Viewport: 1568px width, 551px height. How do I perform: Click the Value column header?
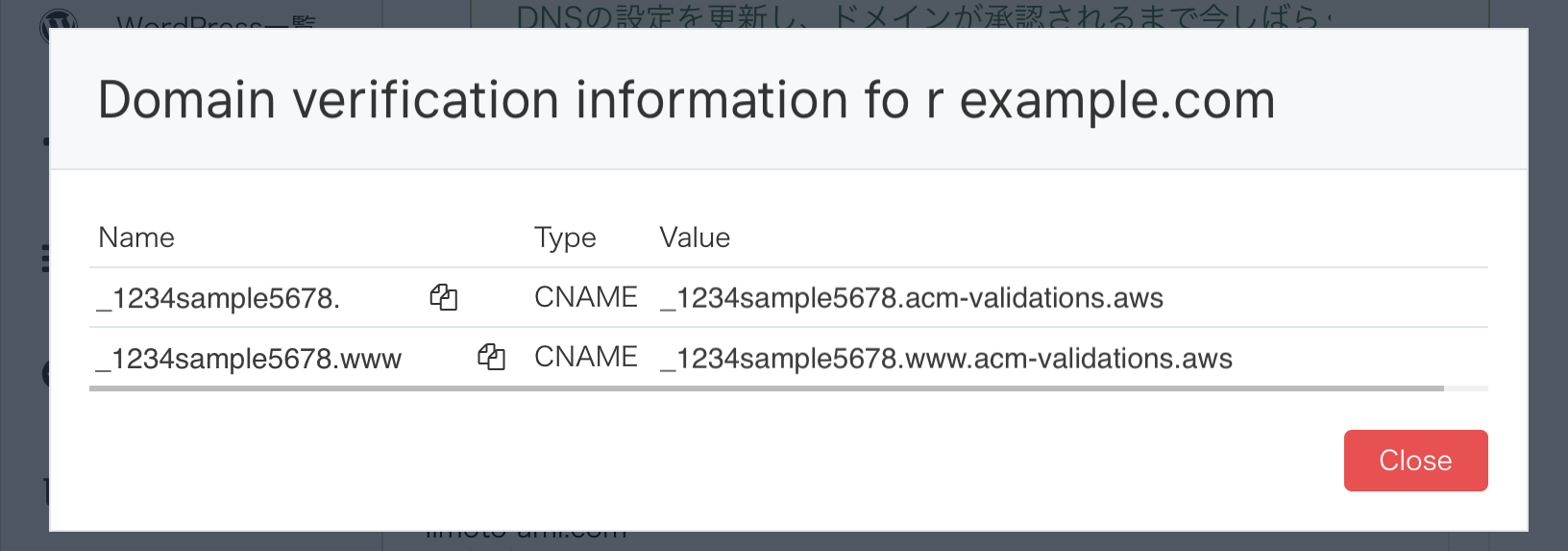tap(695, 238)
